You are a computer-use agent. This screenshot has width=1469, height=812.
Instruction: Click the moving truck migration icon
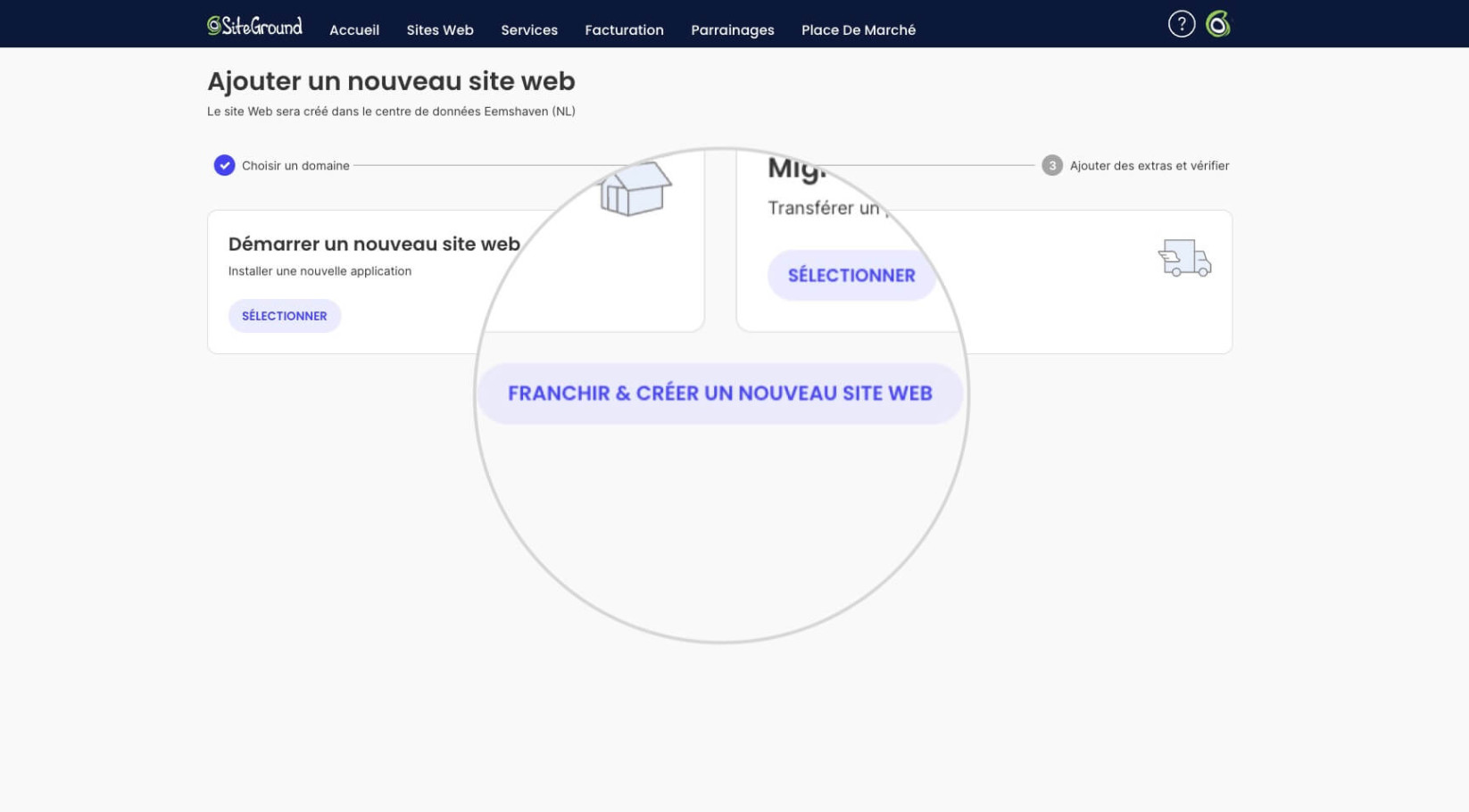(x=1184, y=258)
